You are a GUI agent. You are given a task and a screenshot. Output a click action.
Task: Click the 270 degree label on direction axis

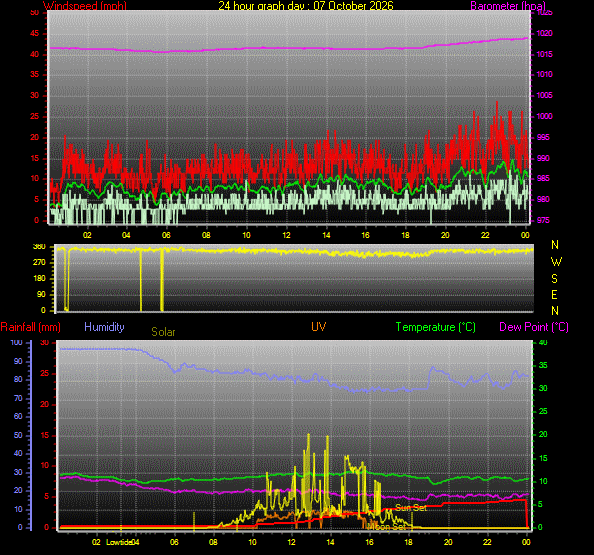[x=39, y=262]
